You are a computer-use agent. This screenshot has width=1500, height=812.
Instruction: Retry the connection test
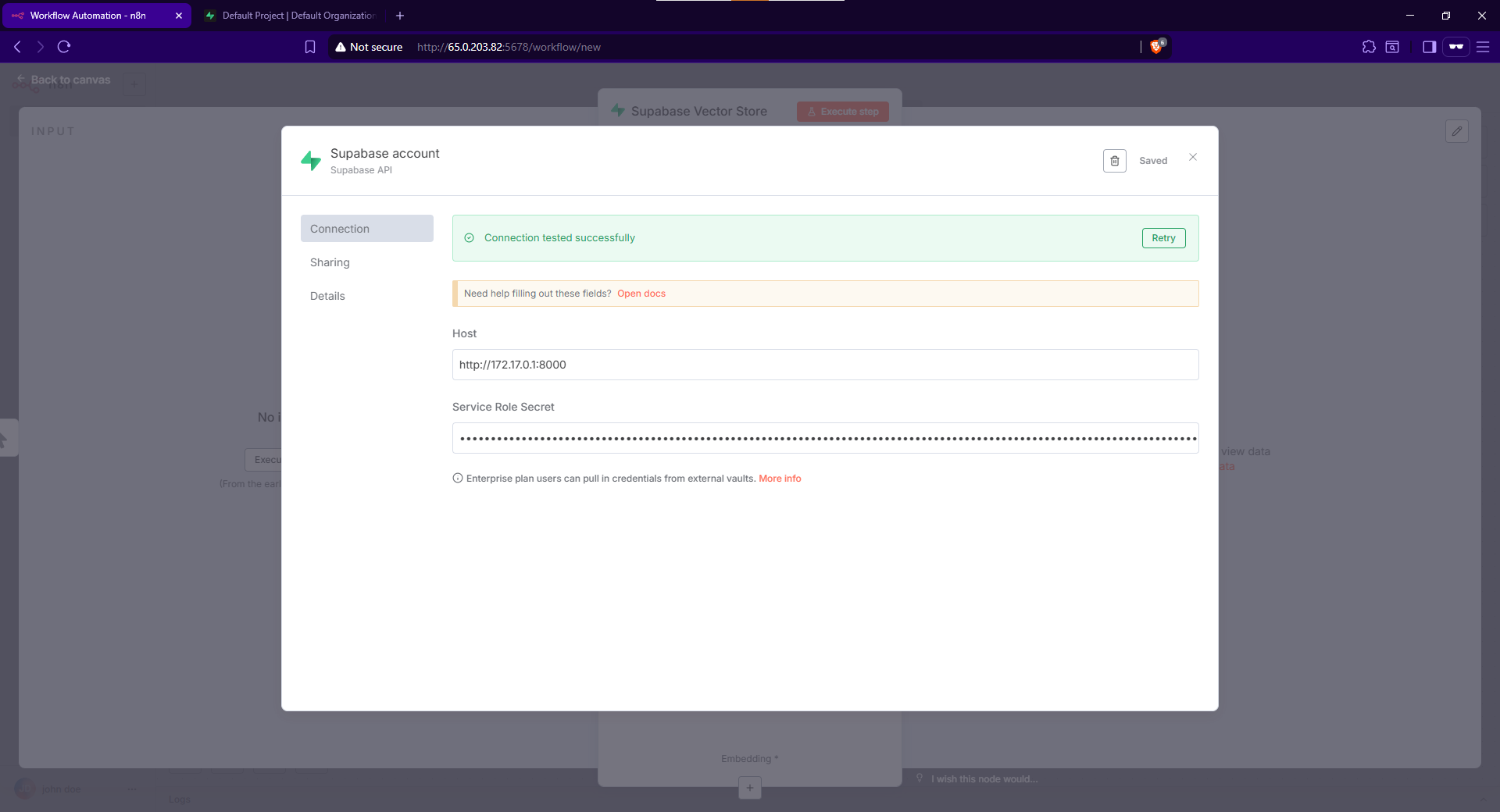(1163, 238)
